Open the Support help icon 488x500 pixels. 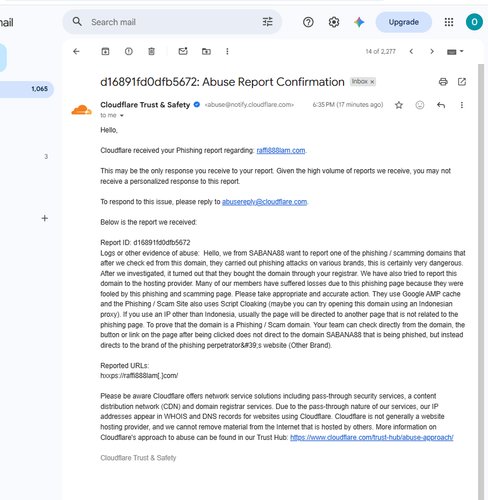pyautogui.click(x=308, y=22)
